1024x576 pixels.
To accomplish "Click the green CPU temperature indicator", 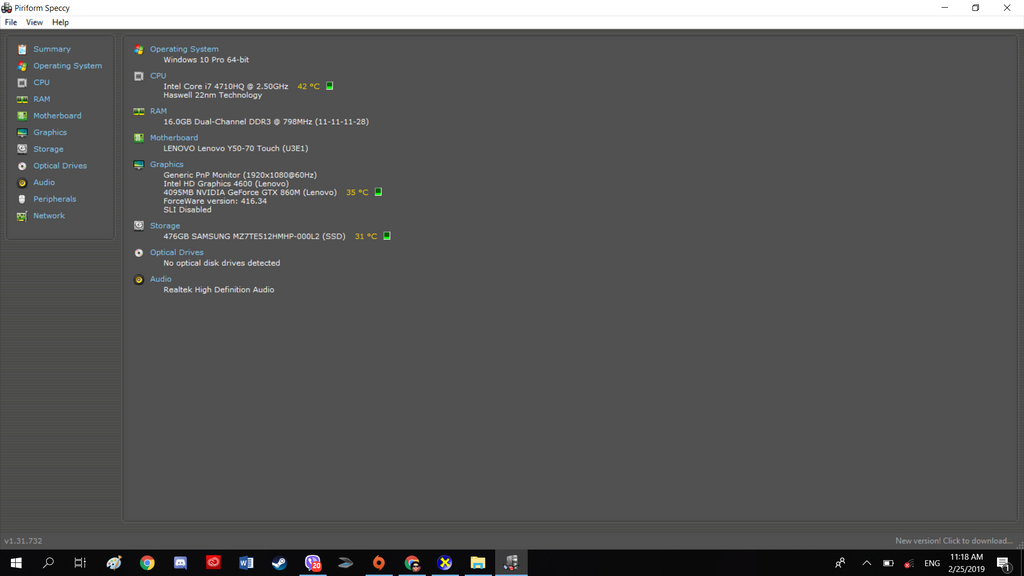I will pos(330,86).
